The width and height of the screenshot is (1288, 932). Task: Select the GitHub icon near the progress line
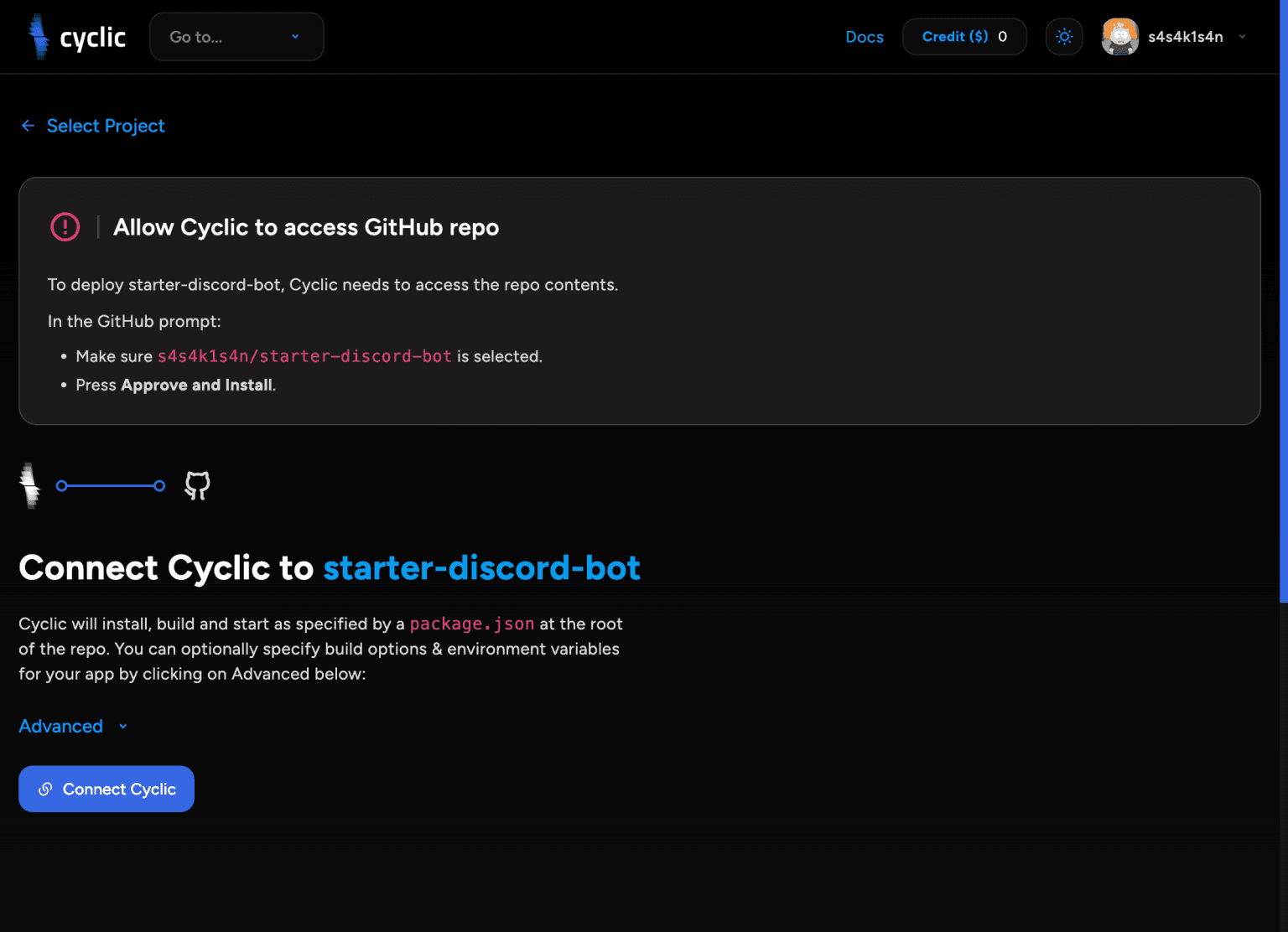point(196,484)
